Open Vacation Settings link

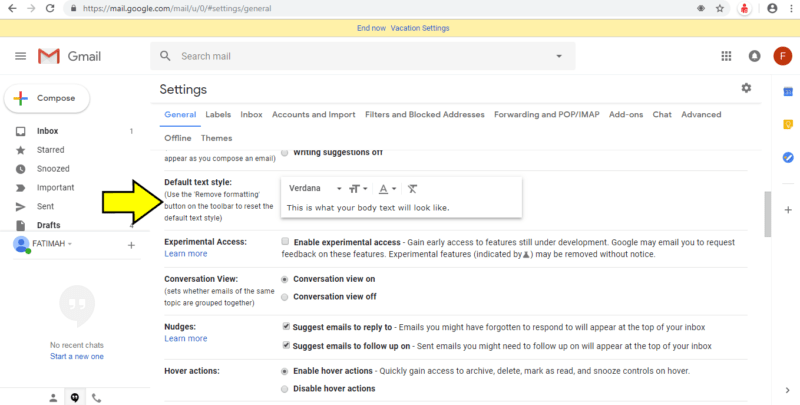coord(420,28)
